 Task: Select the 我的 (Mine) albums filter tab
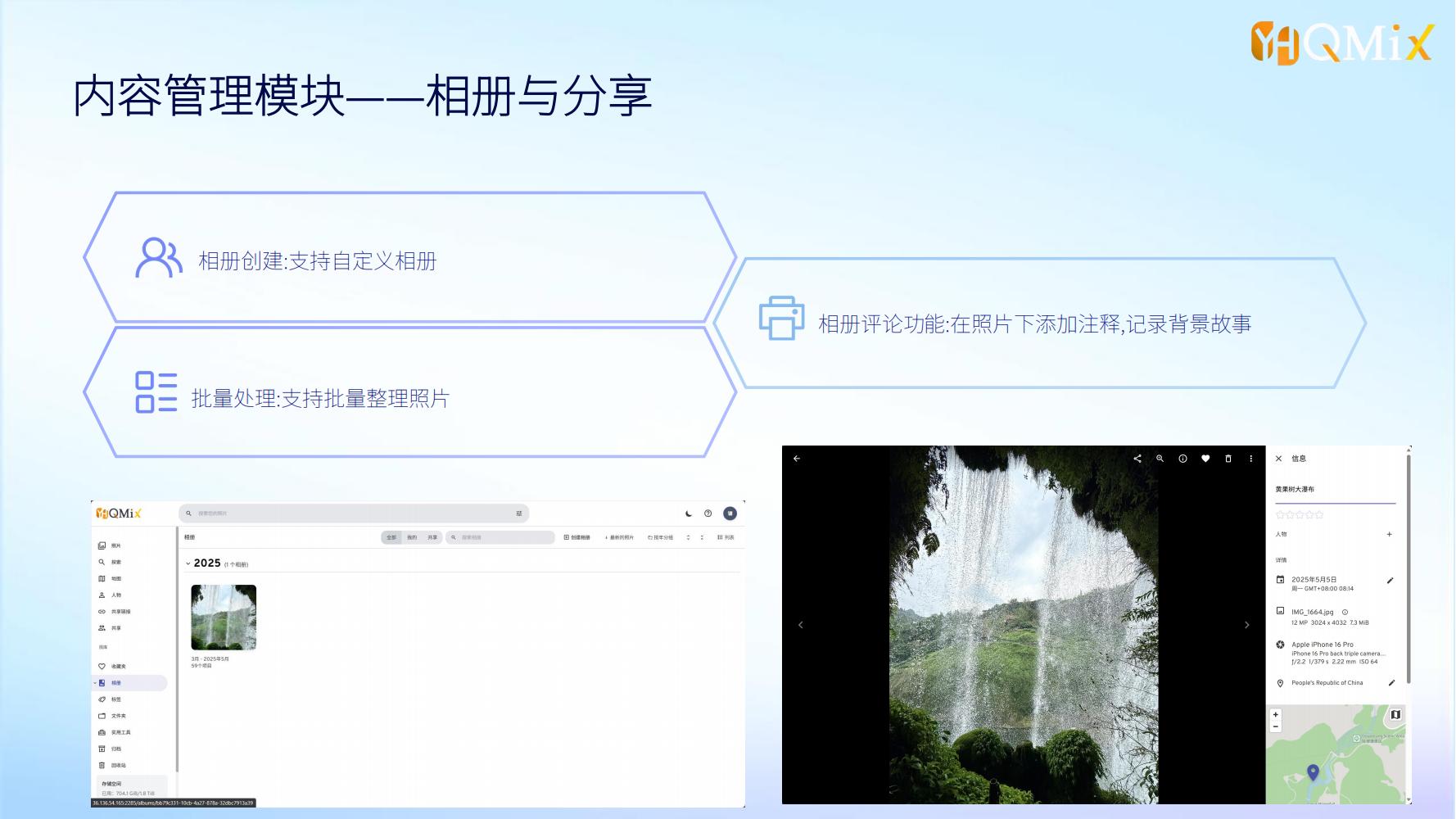click(x=412, y=537)
